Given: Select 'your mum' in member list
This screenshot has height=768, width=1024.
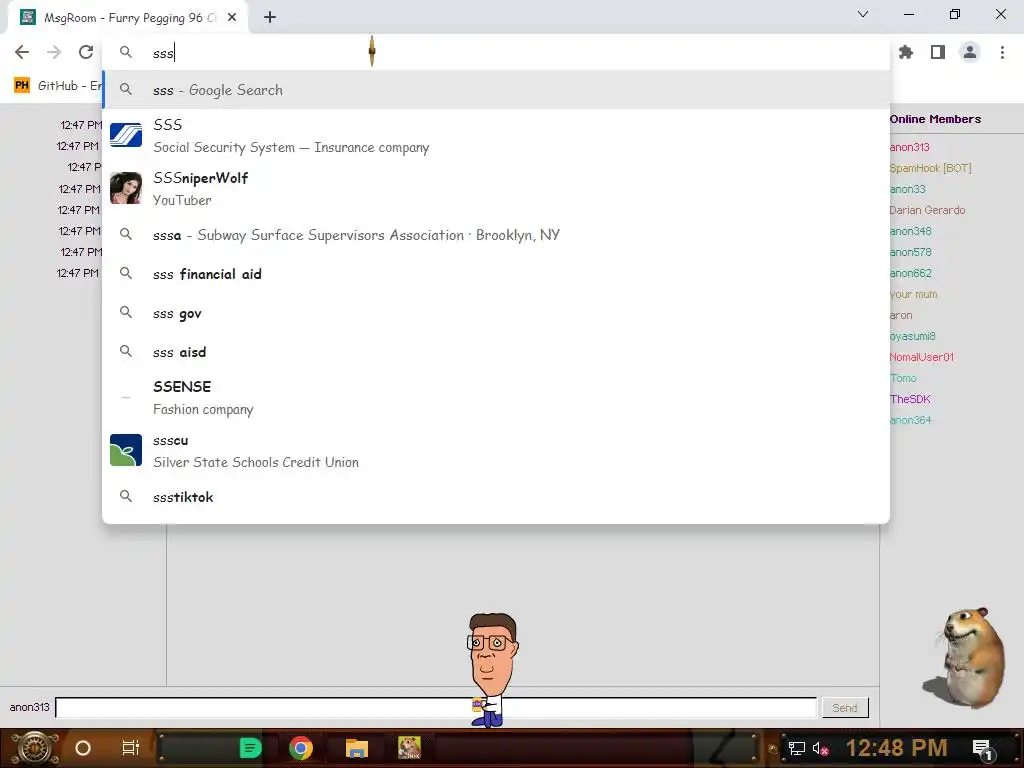Looking at the screenshot, I should coord(913,294).
